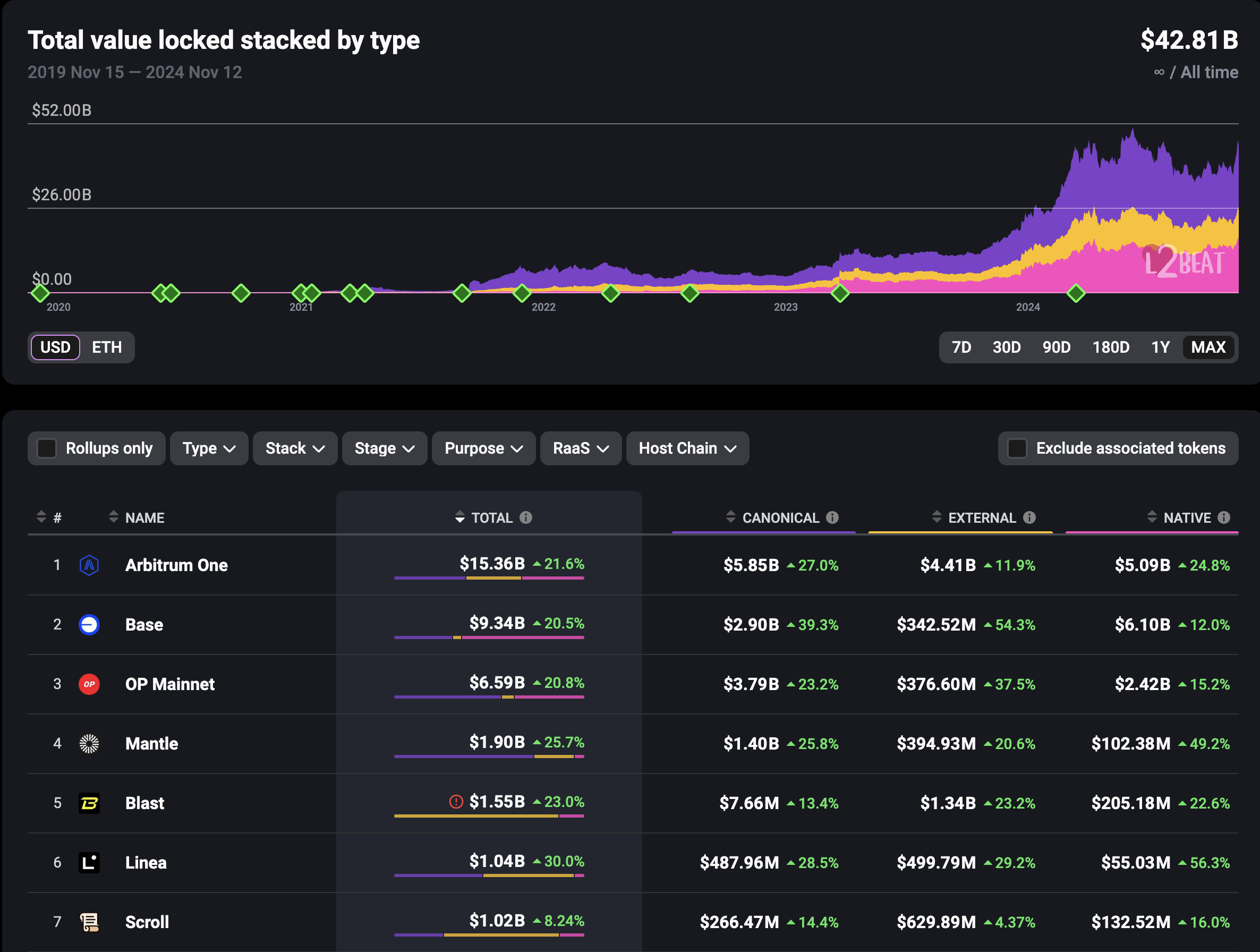Sort by CANONICAL column arrows
This screenshot has width=1260, height=952.
731,517
